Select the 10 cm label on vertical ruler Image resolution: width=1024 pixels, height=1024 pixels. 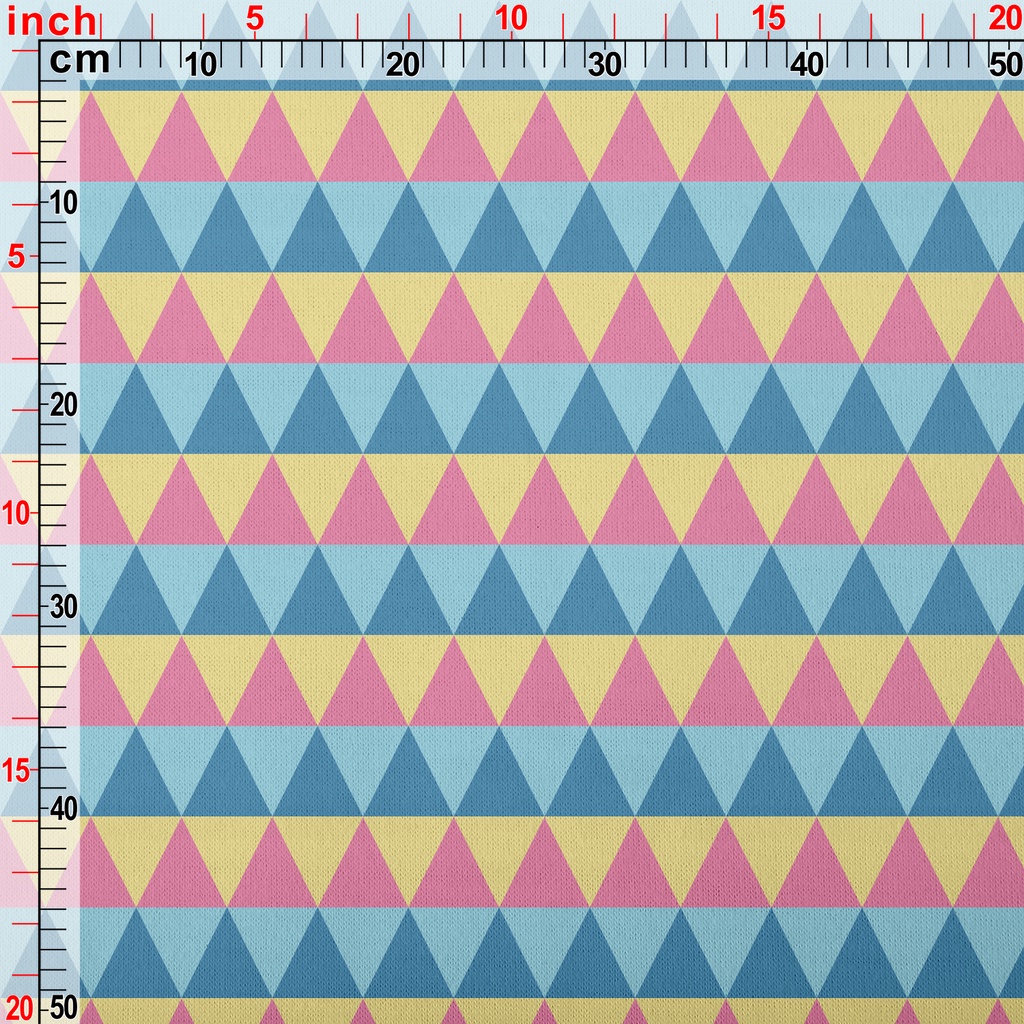64,203
